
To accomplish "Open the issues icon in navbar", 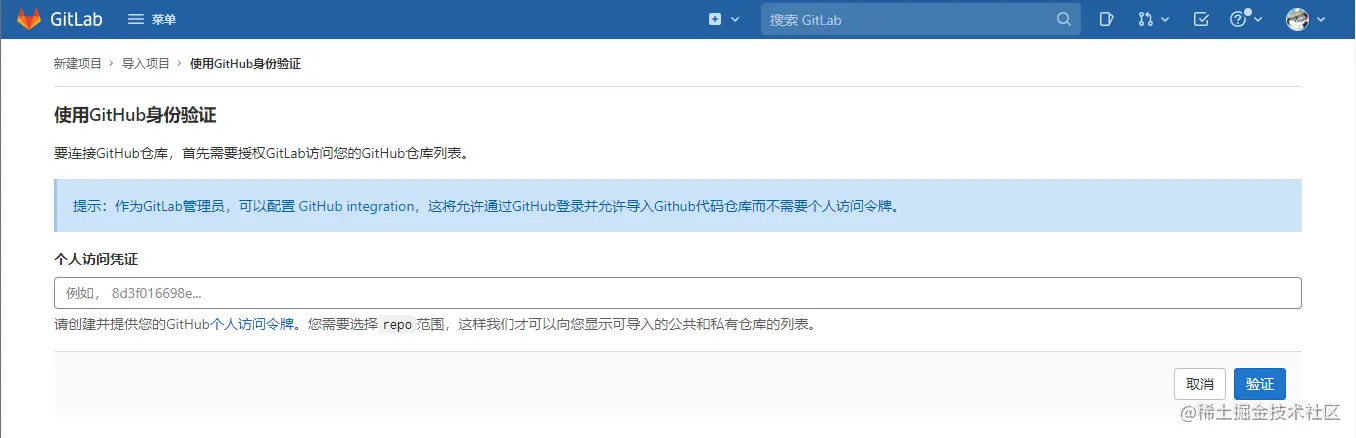I will (1107, 19).
